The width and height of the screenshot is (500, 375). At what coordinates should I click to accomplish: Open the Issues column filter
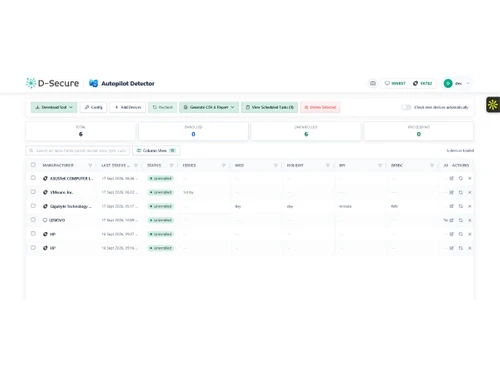pyautogui.click(x=224, y=165)
